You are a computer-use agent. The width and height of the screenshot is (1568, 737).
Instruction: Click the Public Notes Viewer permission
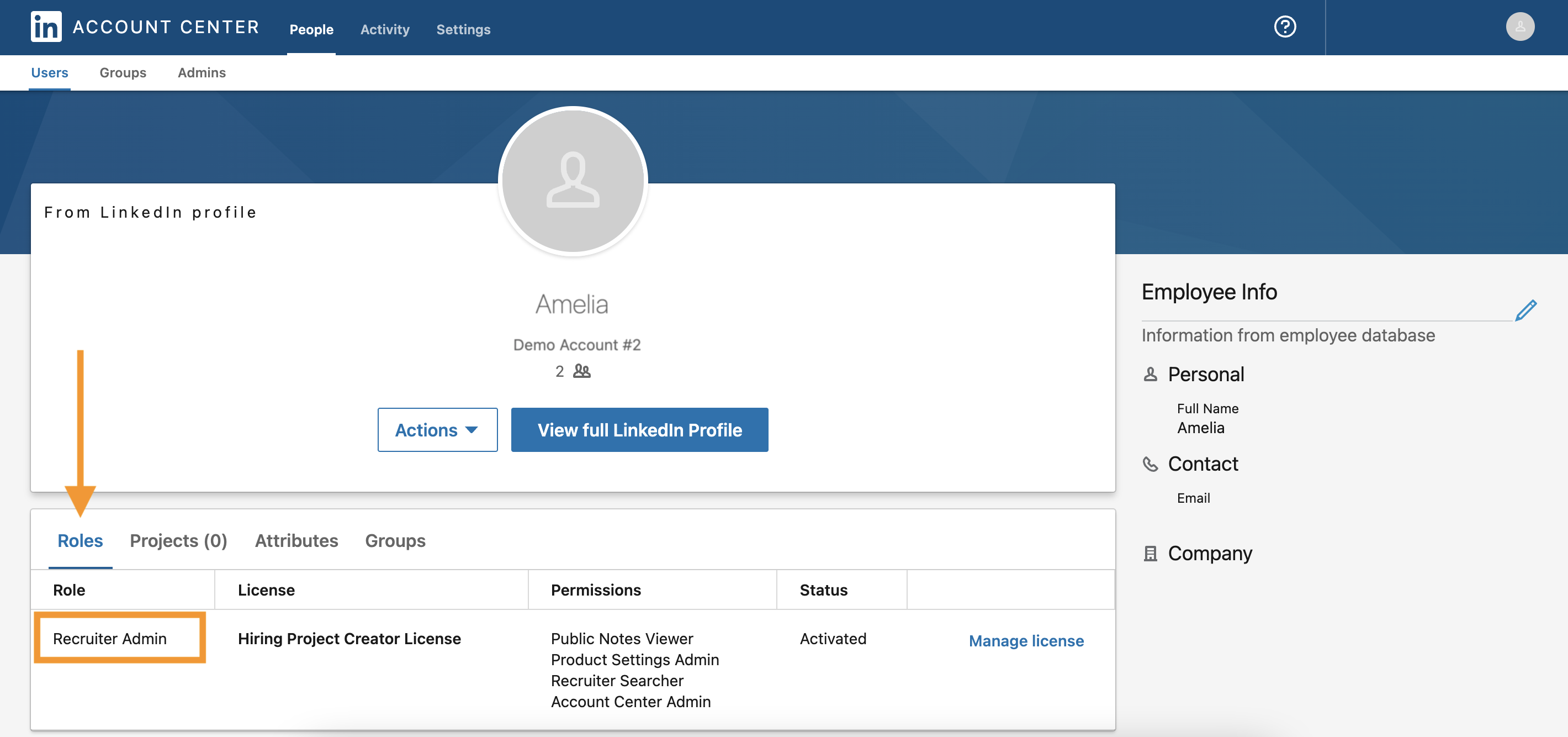point(622,638)
